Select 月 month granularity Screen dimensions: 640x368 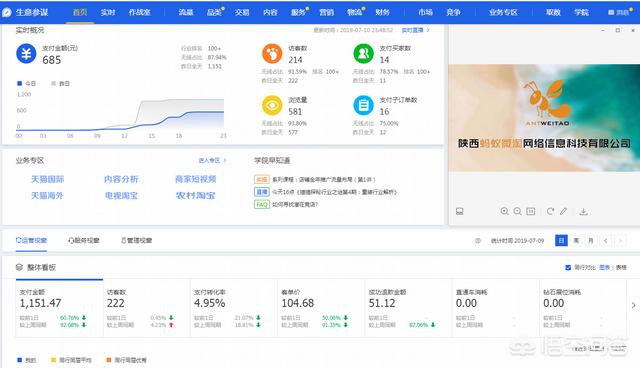click(591, 241)
